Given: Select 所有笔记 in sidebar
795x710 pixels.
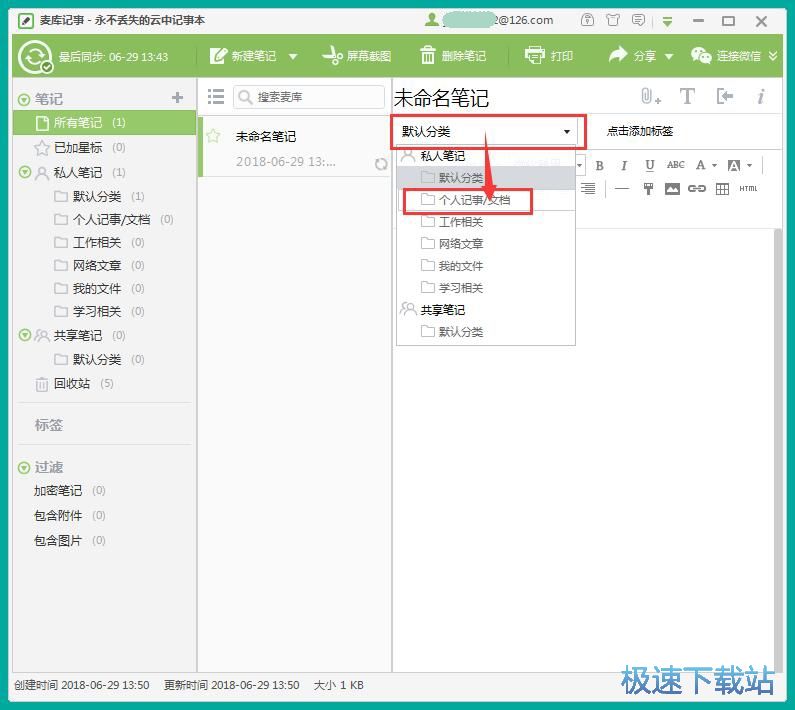Looking at the screenshot, I should [104, 123].
